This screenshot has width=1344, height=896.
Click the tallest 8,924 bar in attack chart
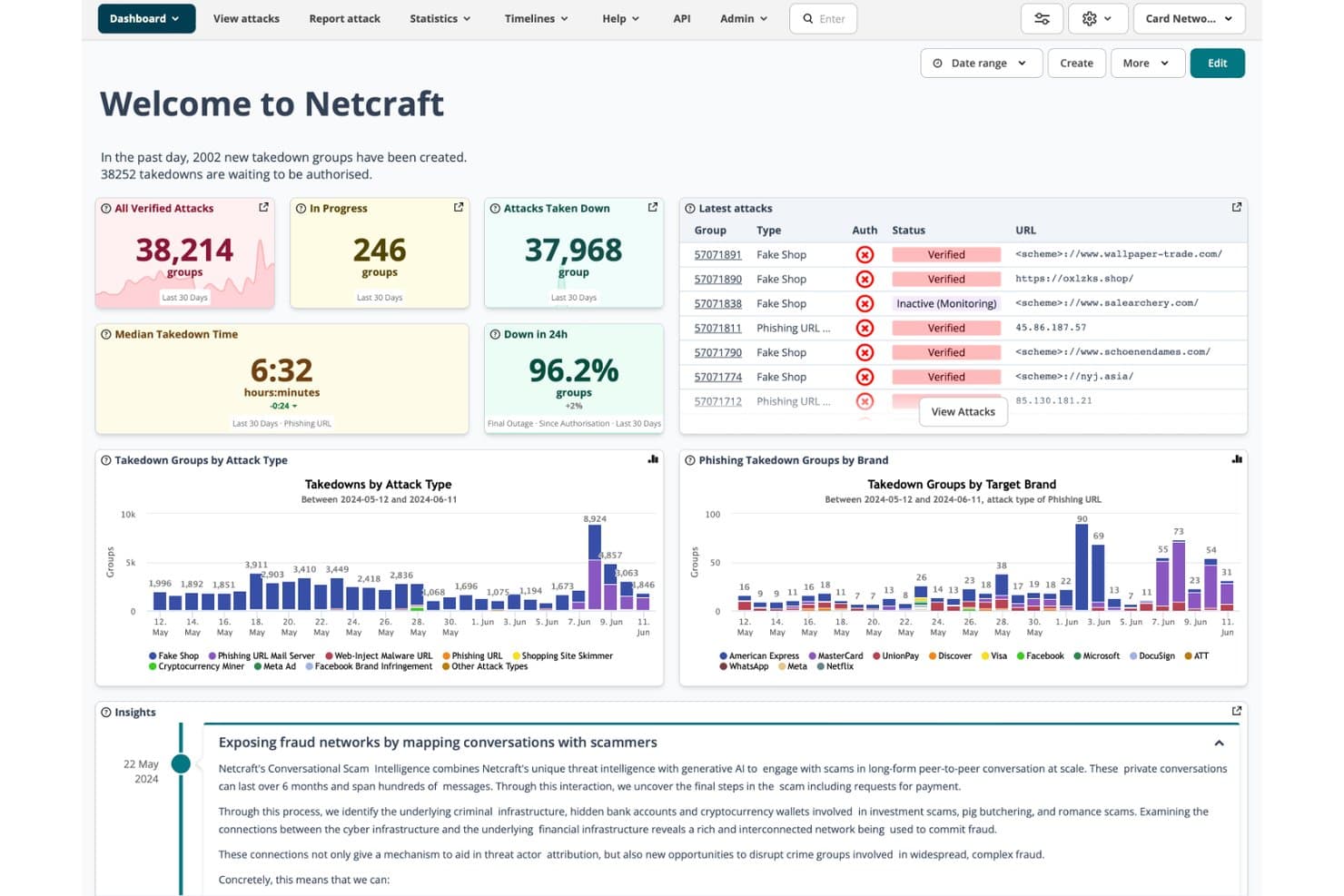tap(595, 567)
